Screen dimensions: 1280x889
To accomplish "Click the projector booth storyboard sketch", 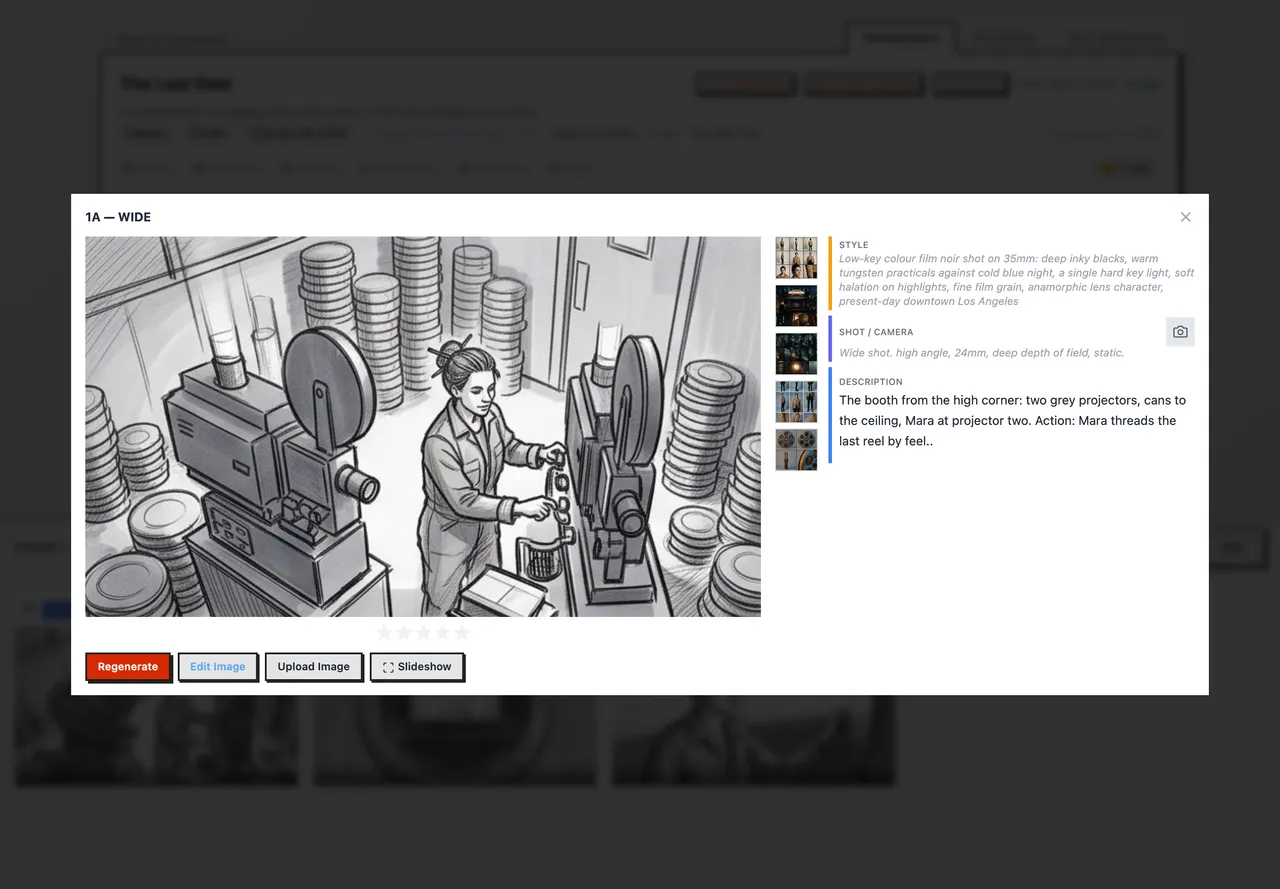I will [423, 427].
